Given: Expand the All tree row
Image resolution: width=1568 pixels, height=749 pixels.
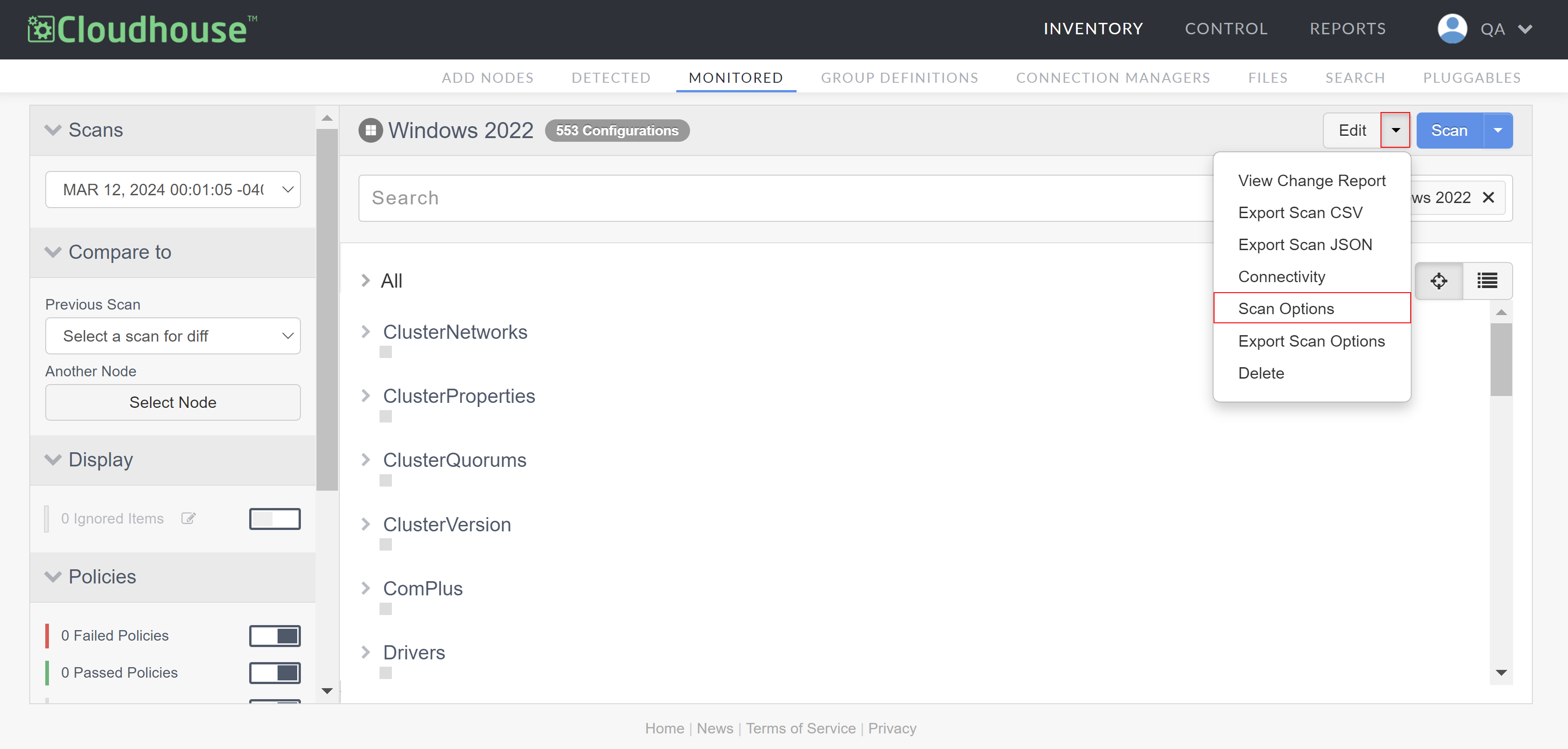Looking at the screenshot, I should [365, 280].
